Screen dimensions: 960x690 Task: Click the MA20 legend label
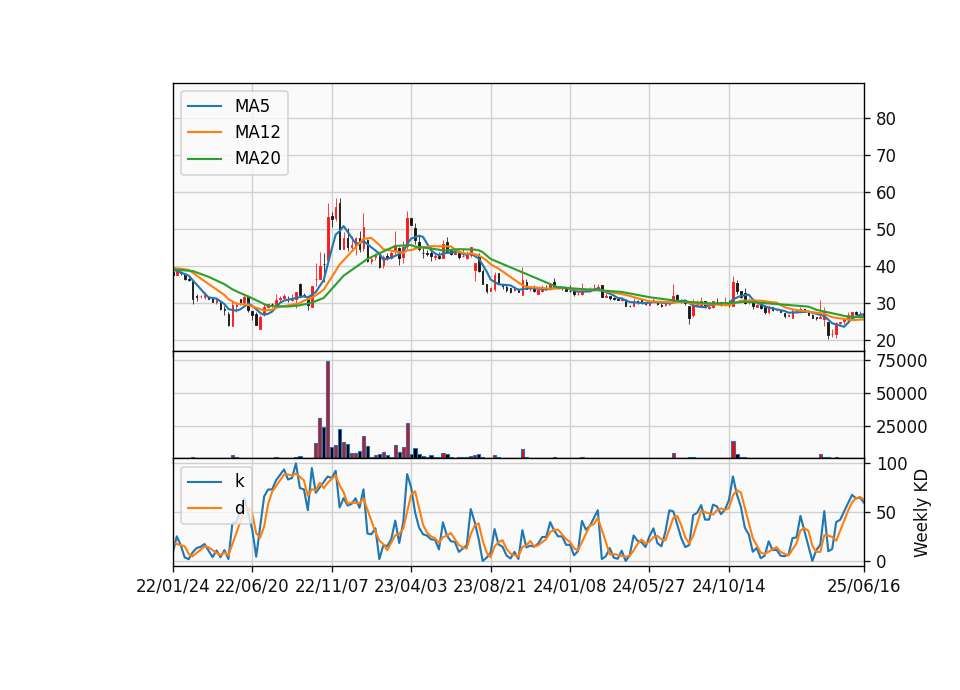tap(257, 158)
